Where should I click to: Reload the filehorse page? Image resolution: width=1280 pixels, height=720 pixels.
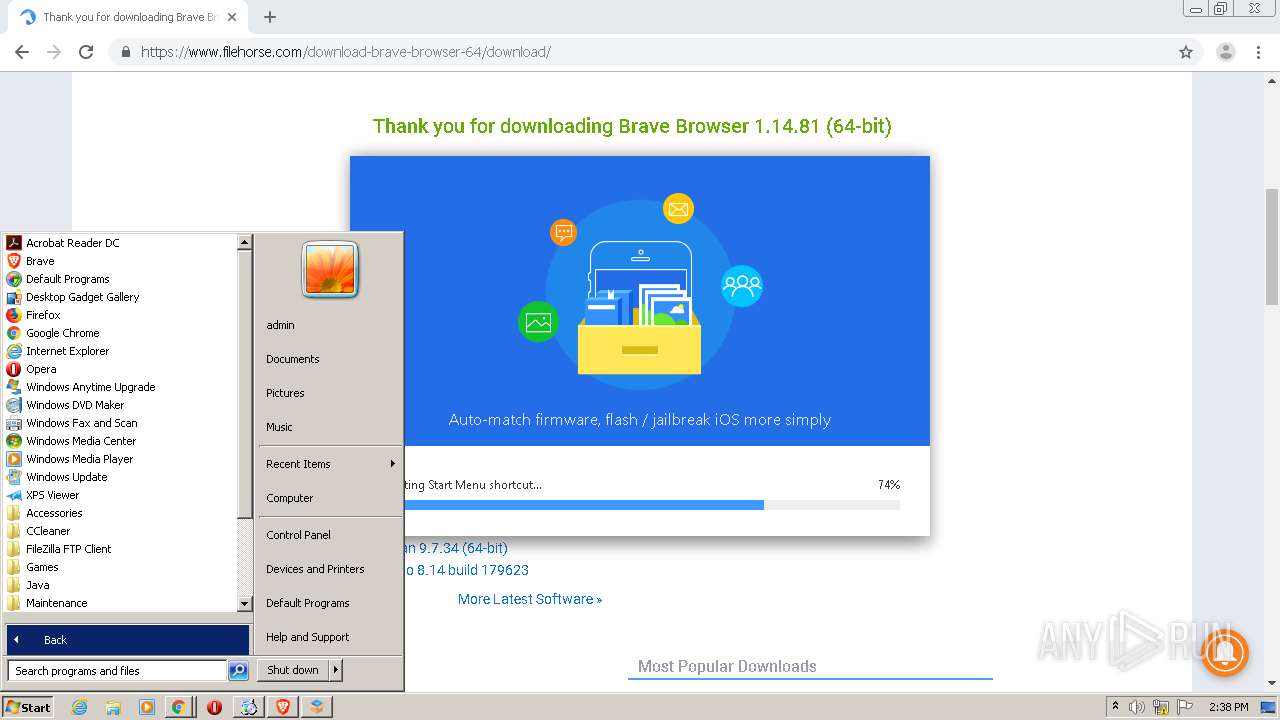[86, 52]
